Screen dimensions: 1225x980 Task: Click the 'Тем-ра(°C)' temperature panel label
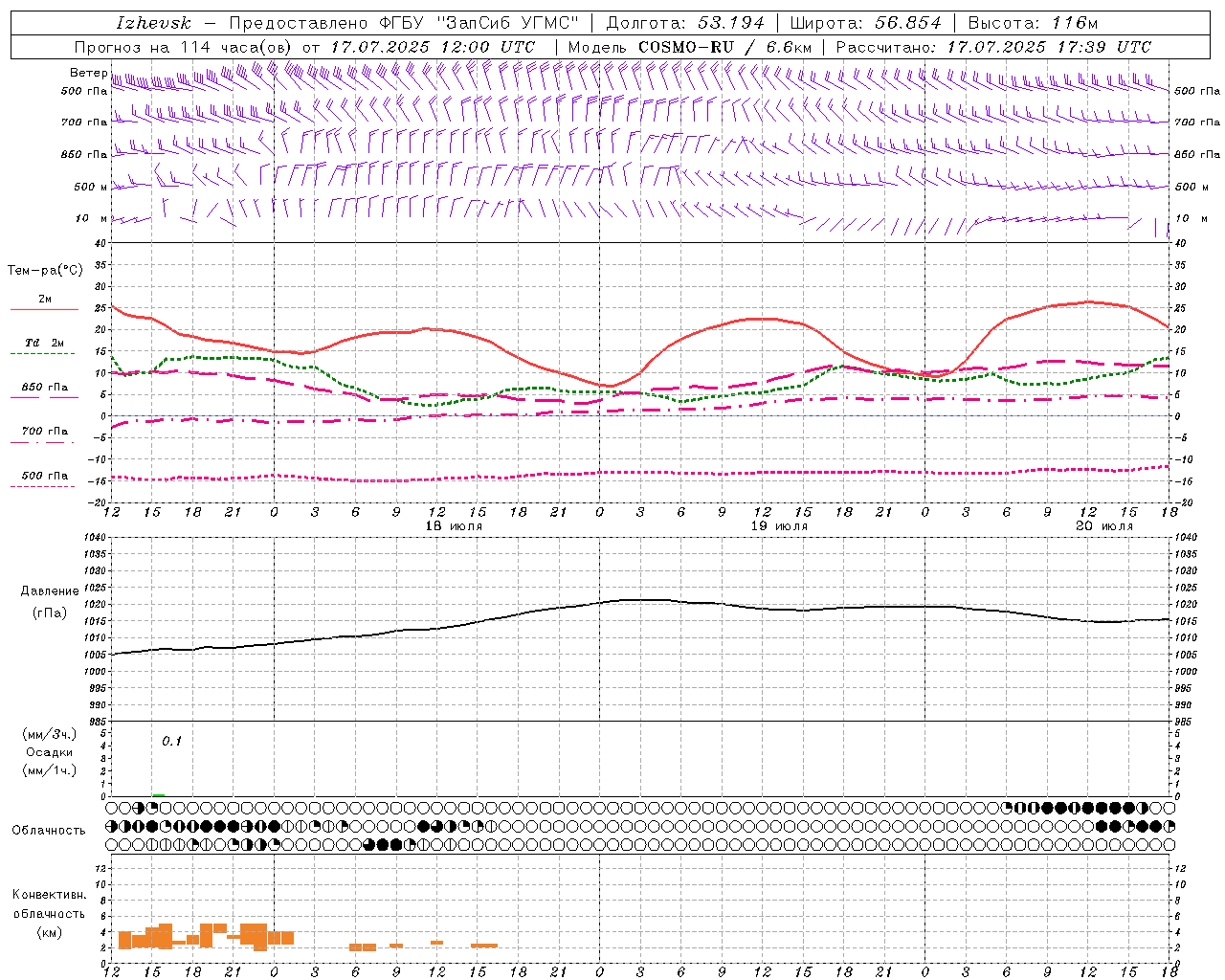45,271
